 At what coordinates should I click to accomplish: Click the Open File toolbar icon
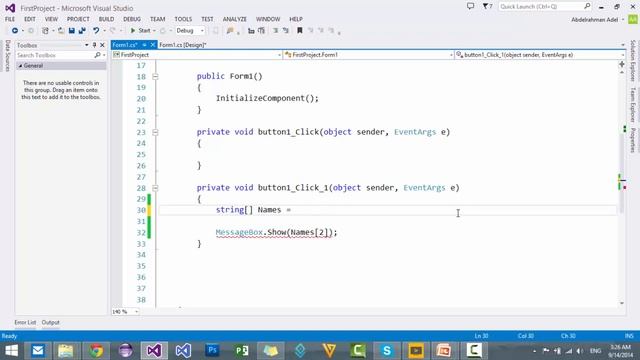pyautogui.click(x=61, y=31)
